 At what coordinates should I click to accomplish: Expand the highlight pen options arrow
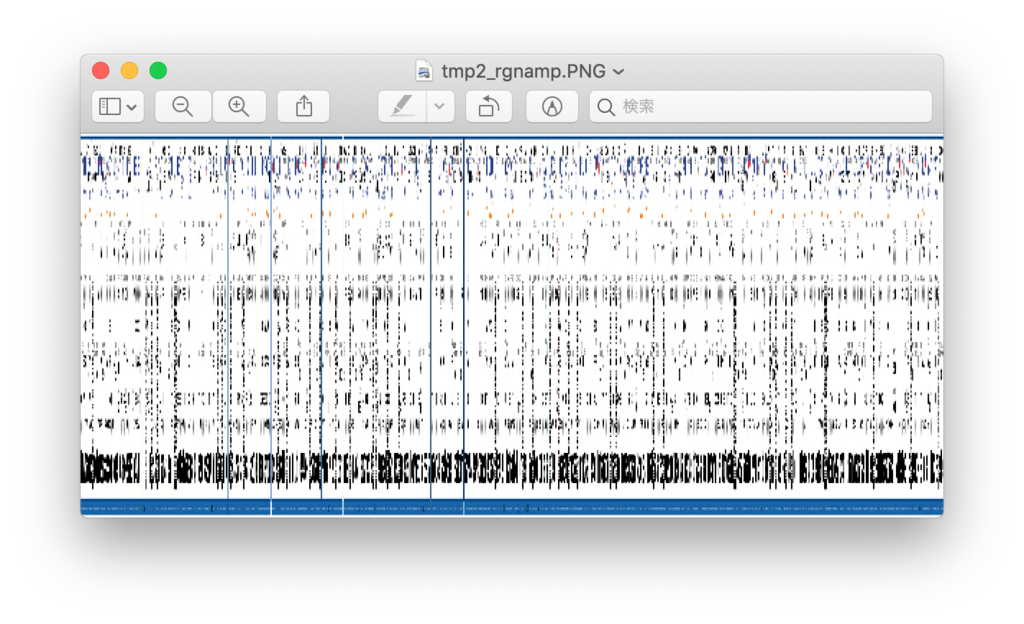click(x=440, y=106)
